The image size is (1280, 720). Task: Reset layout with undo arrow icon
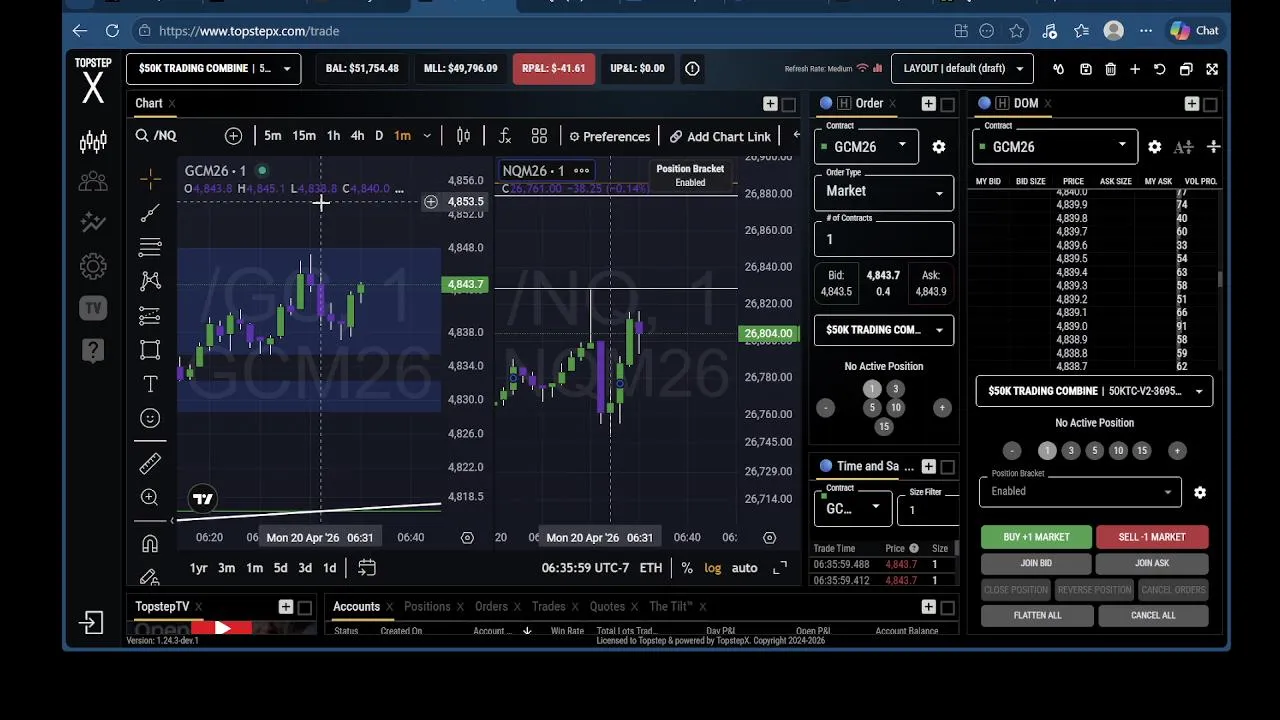coord(1160,69)
